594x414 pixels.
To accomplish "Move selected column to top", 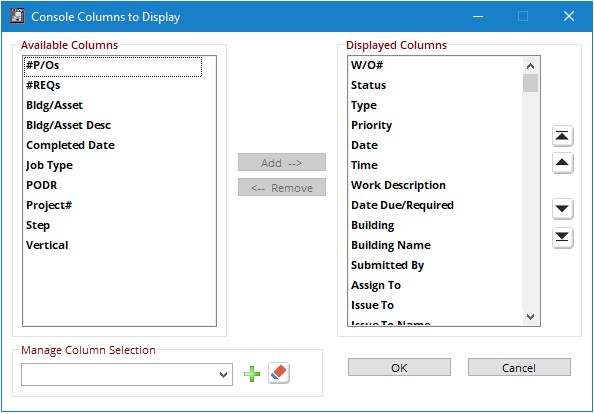I will coord(562,136).
